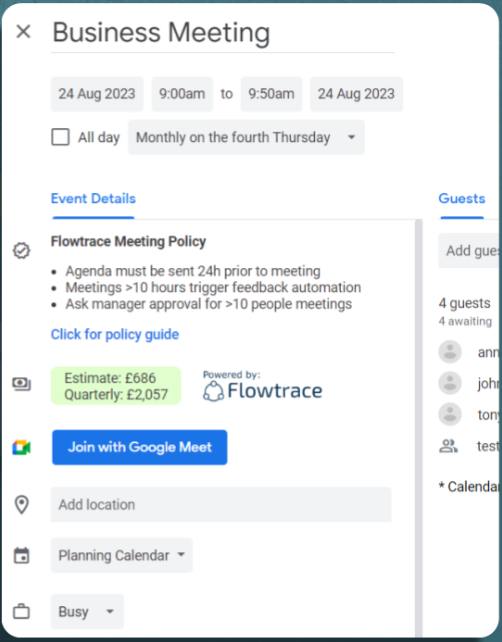Click the briefcase availability icon
The image size is (502, 642).
(x=21, y=612)
